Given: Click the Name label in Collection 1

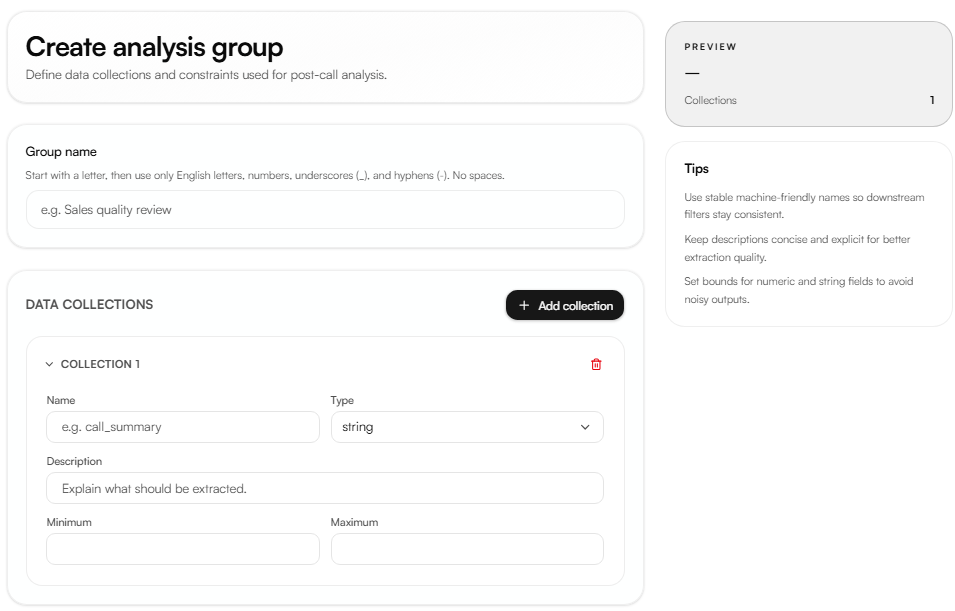Looking at the screenshot, I should pos(61,400).
